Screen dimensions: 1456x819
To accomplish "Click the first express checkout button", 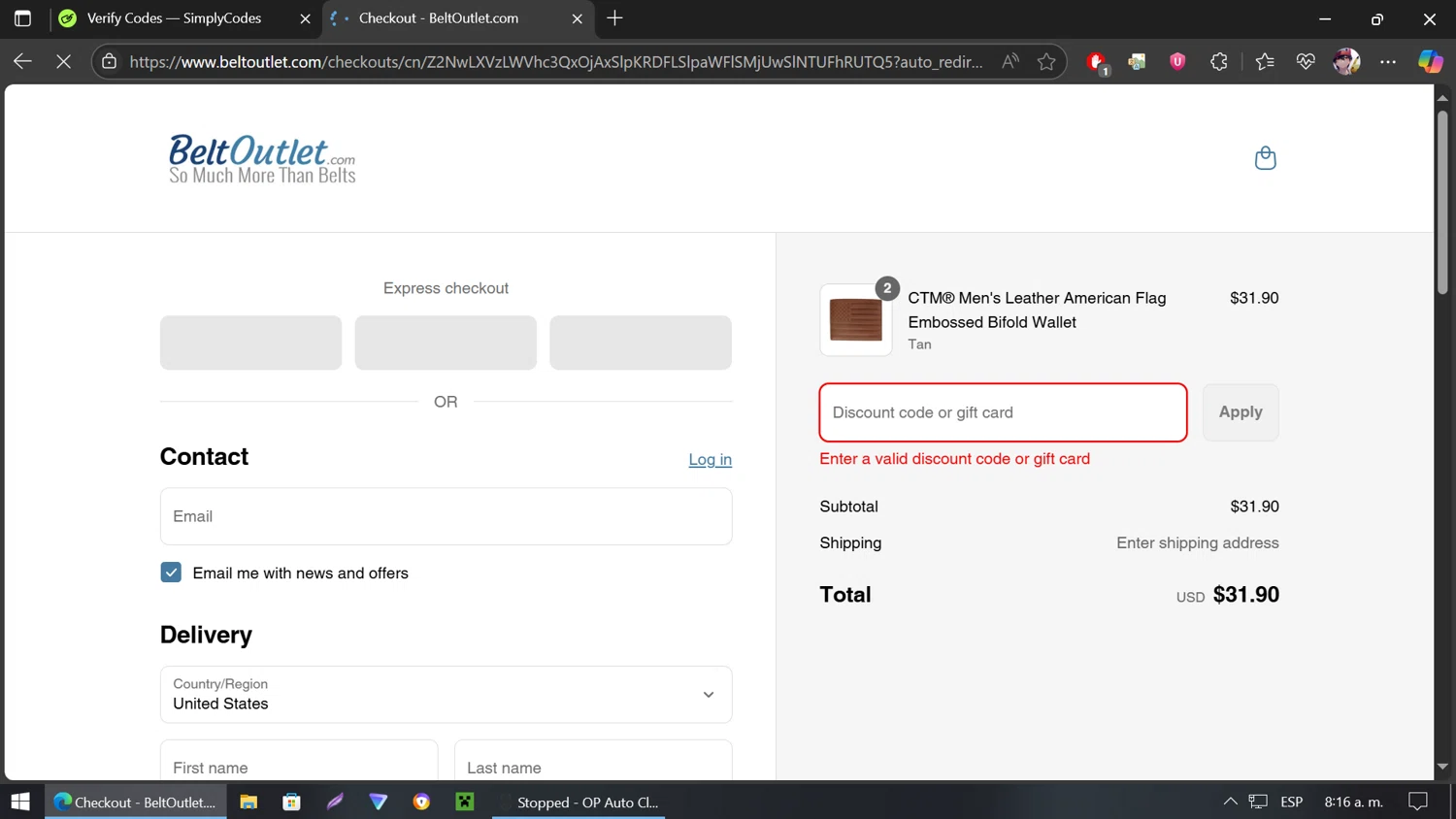I will [250, 343].
